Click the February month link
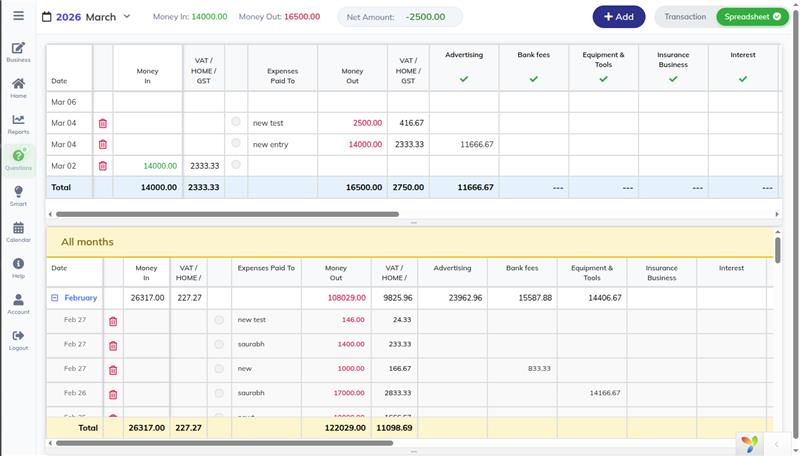The height and width of the screenshot is (456, 800). 81,298
